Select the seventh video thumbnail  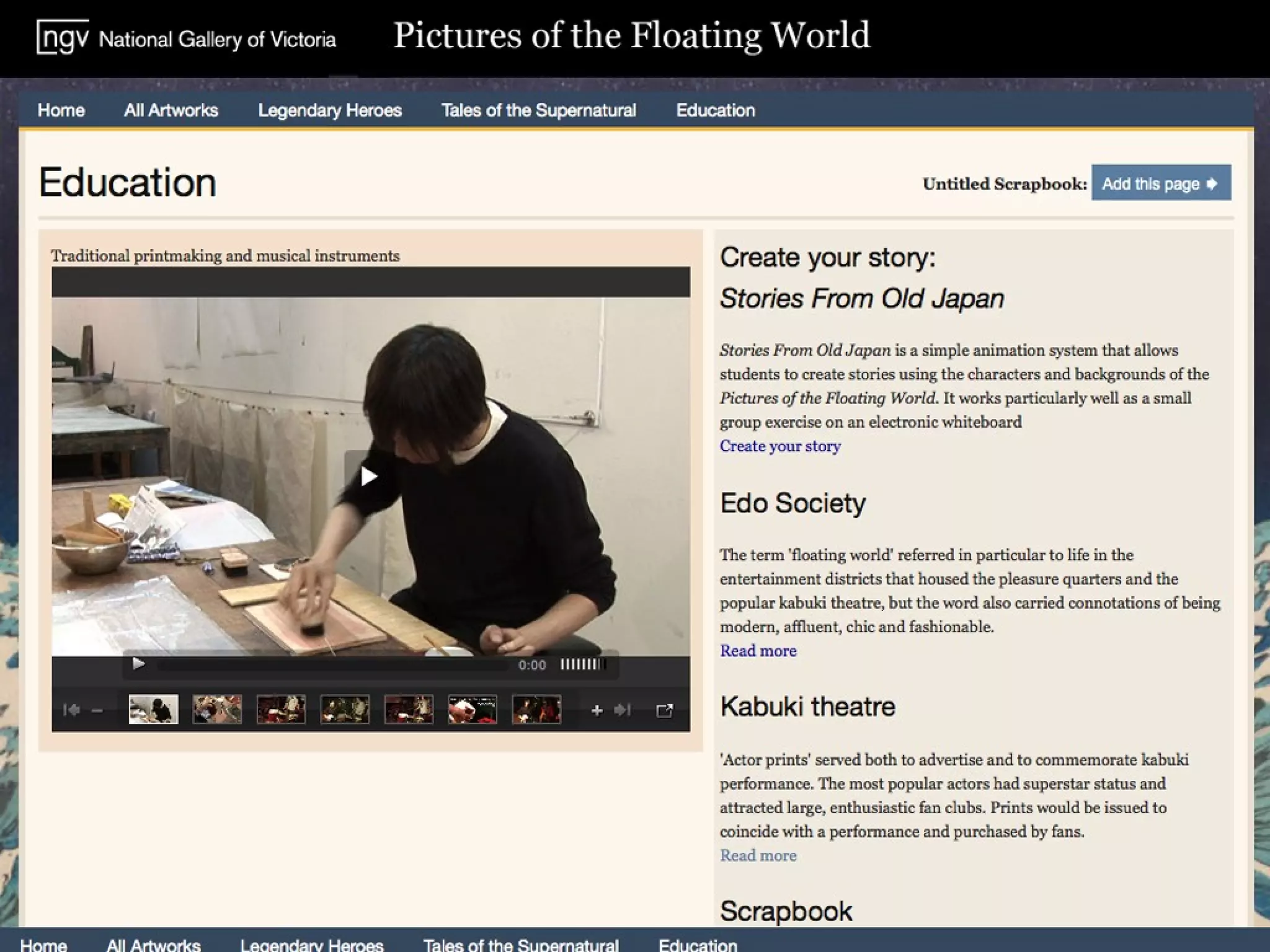tap(536, 709)
